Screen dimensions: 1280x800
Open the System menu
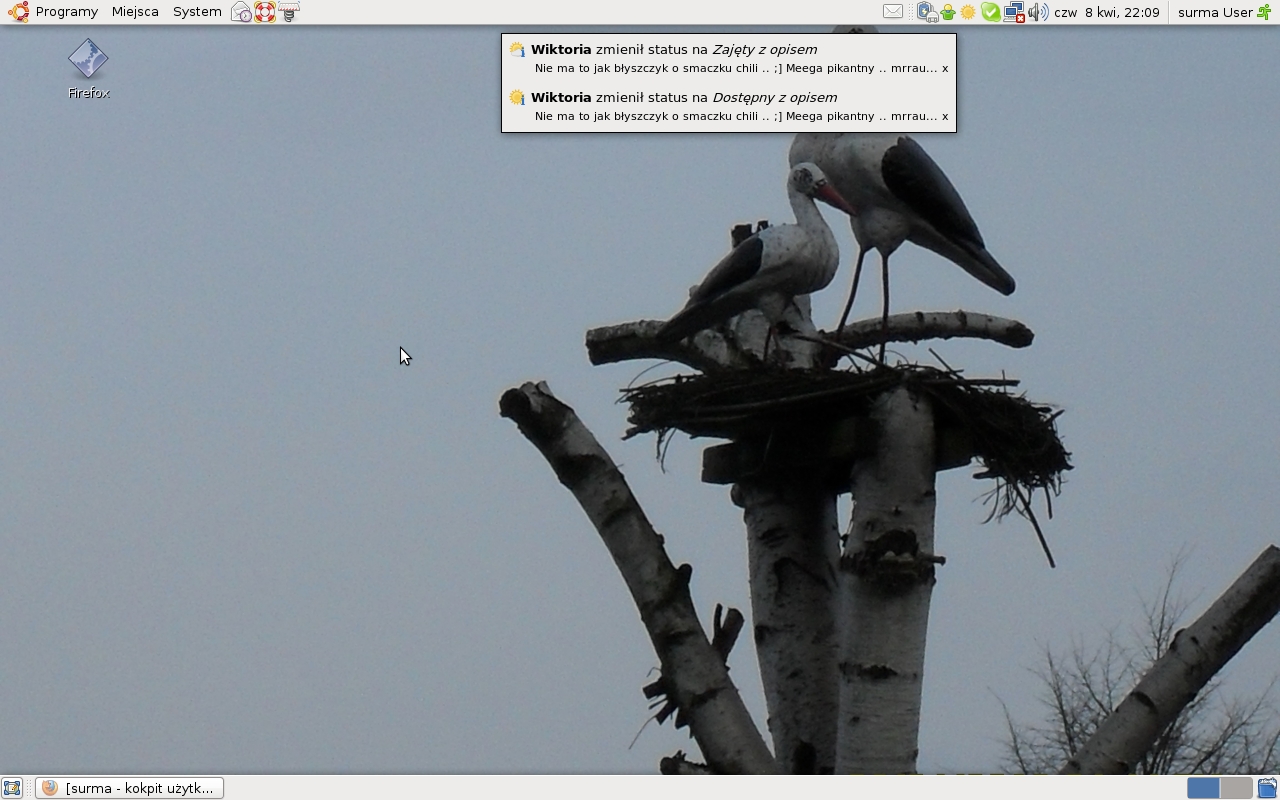197,12
